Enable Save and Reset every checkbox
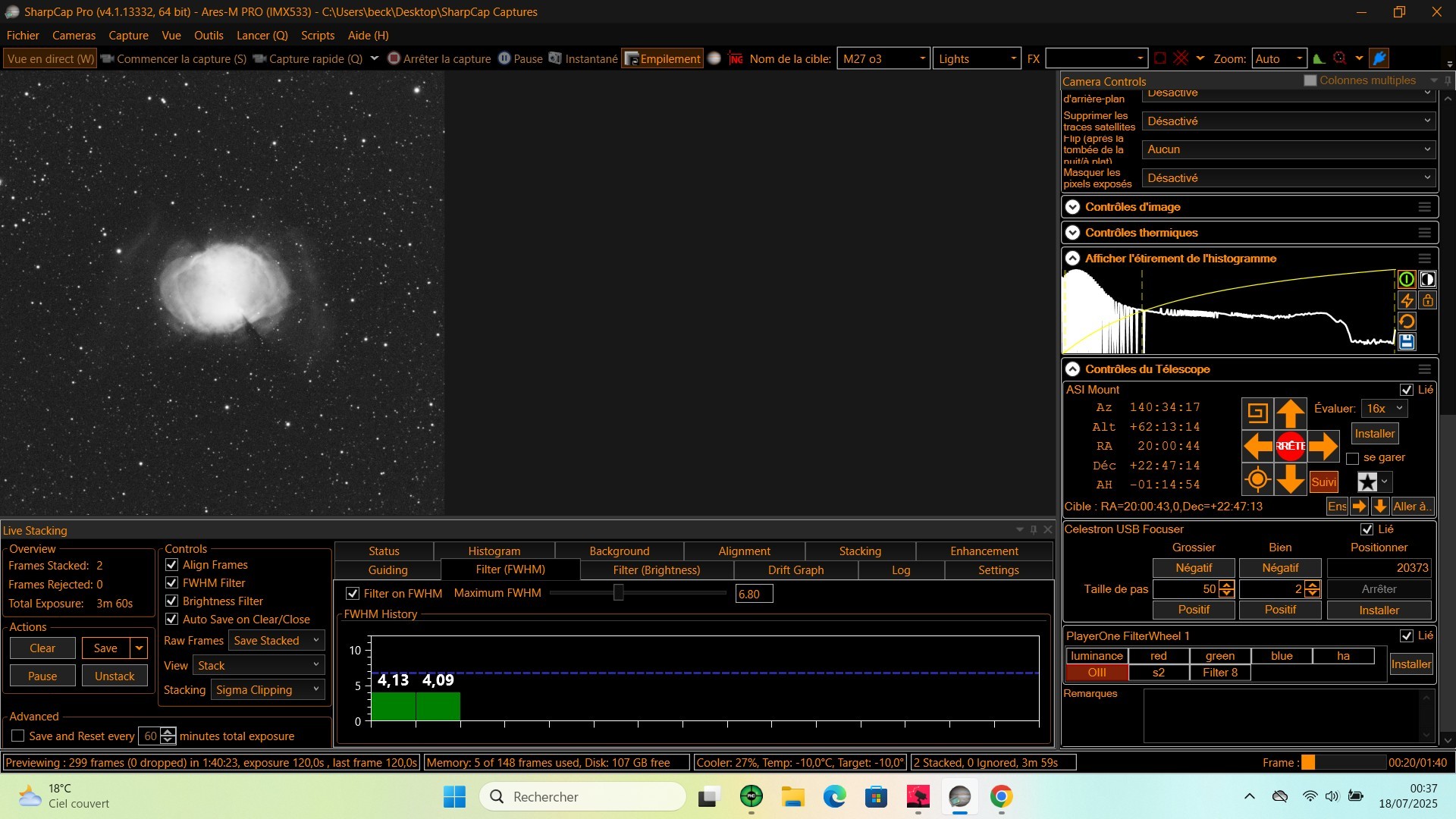This screenshot has width=1456, height=819. [x=18, y=736]
